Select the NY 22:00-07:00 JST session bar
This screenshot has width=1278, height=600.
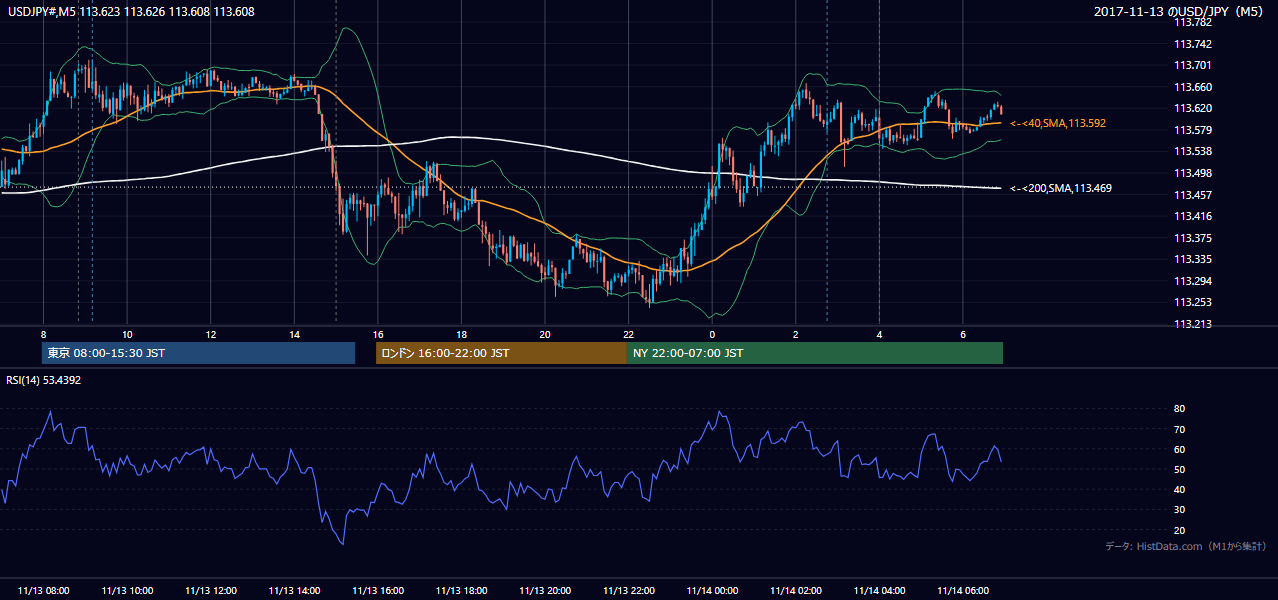[x=815, y=353]
